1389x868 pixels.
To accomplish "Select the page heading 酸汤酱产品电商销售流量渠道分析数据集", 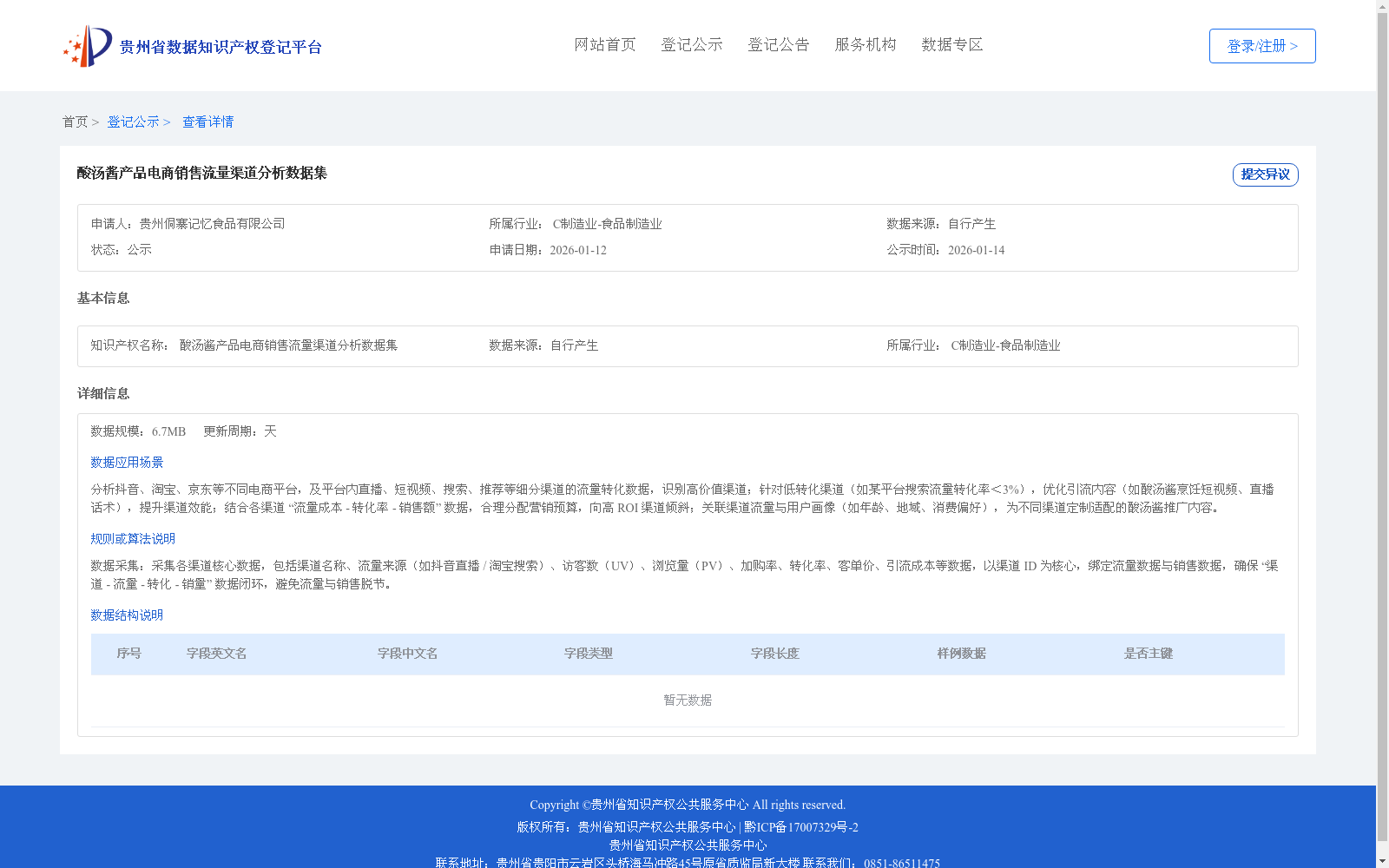I will click(202, 173).
